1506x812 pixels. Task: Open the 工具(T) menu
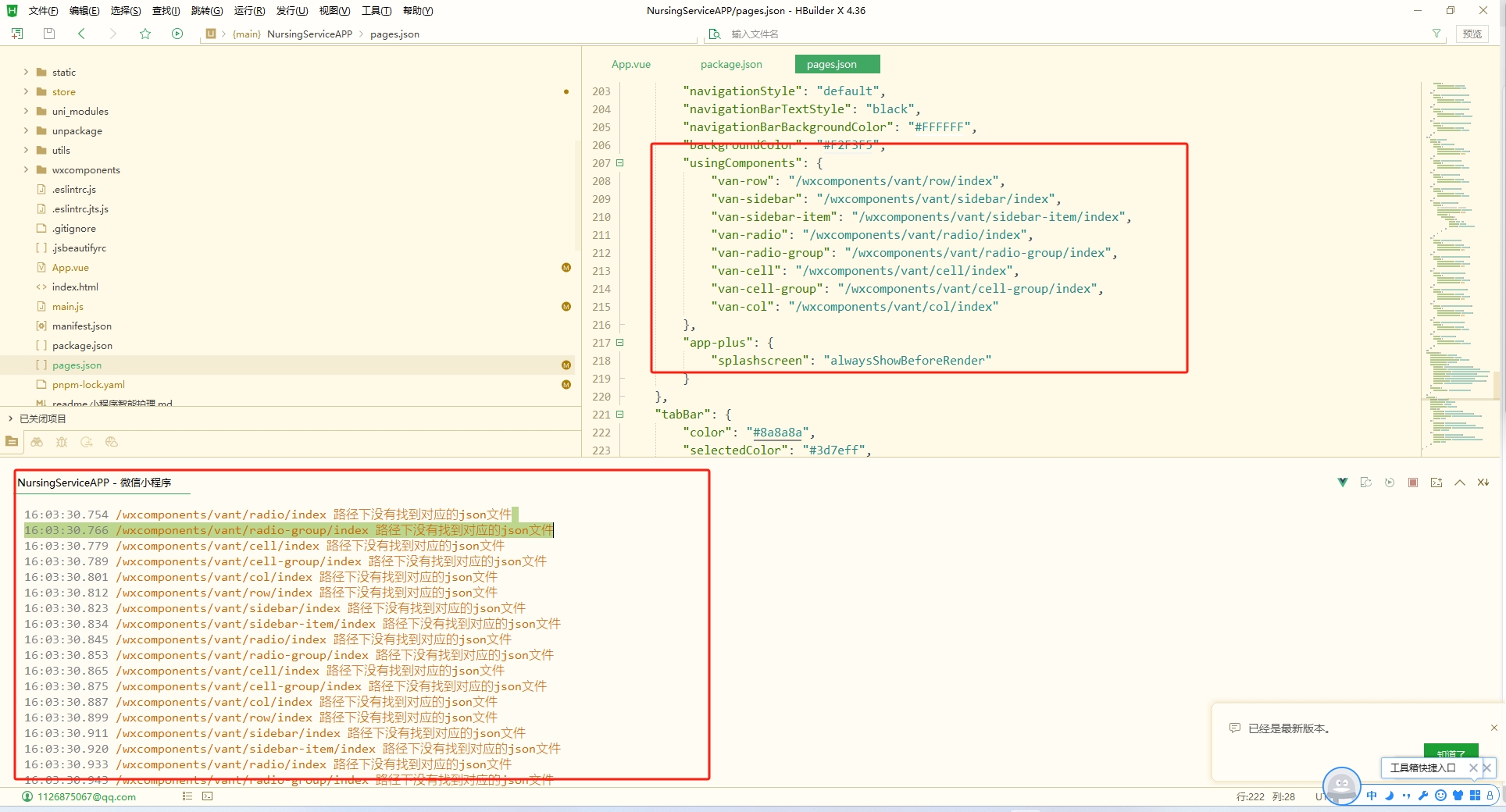(376, 10)
